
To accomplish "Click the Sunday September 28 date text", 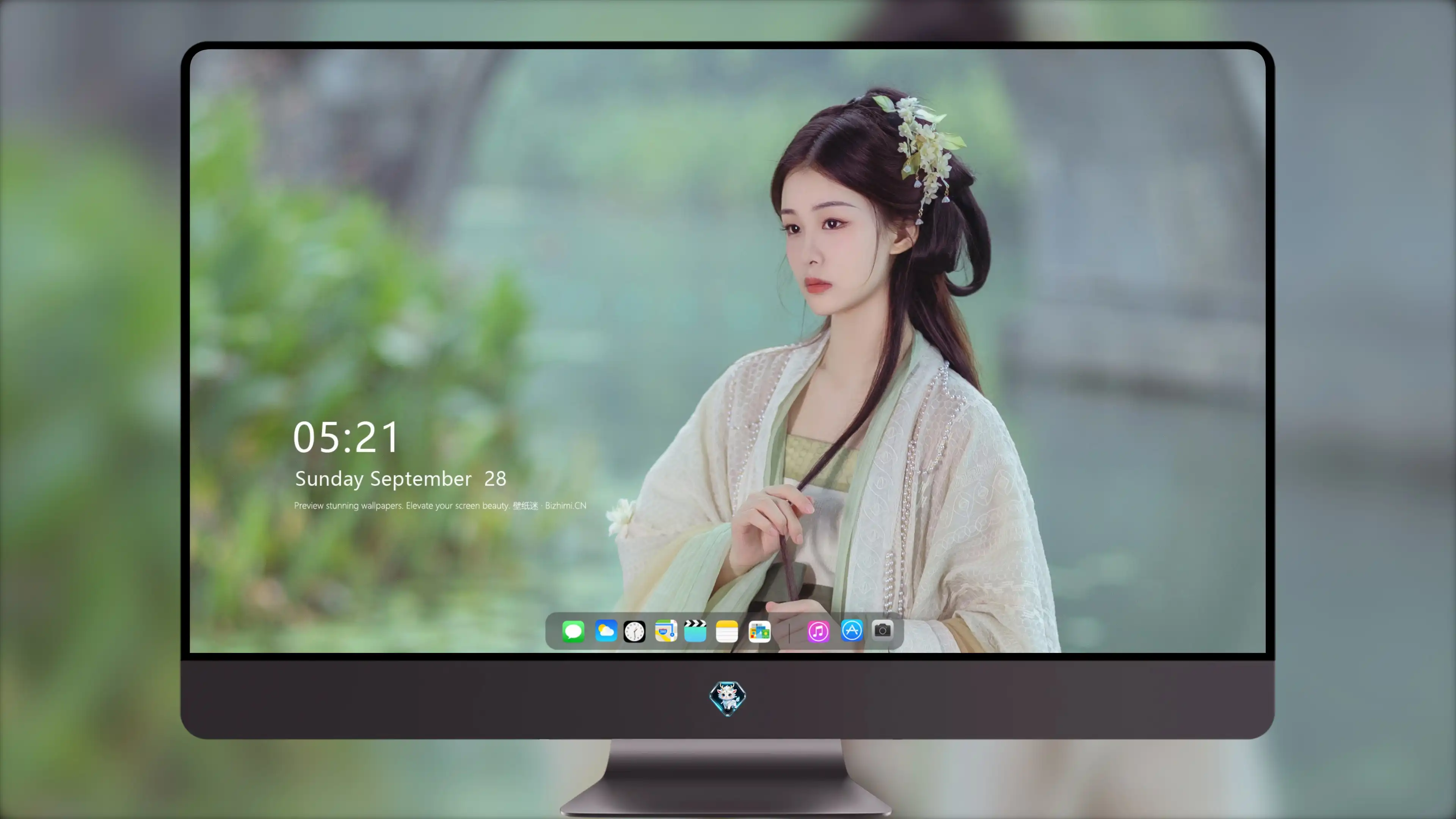I will click(x=401, y=479).
